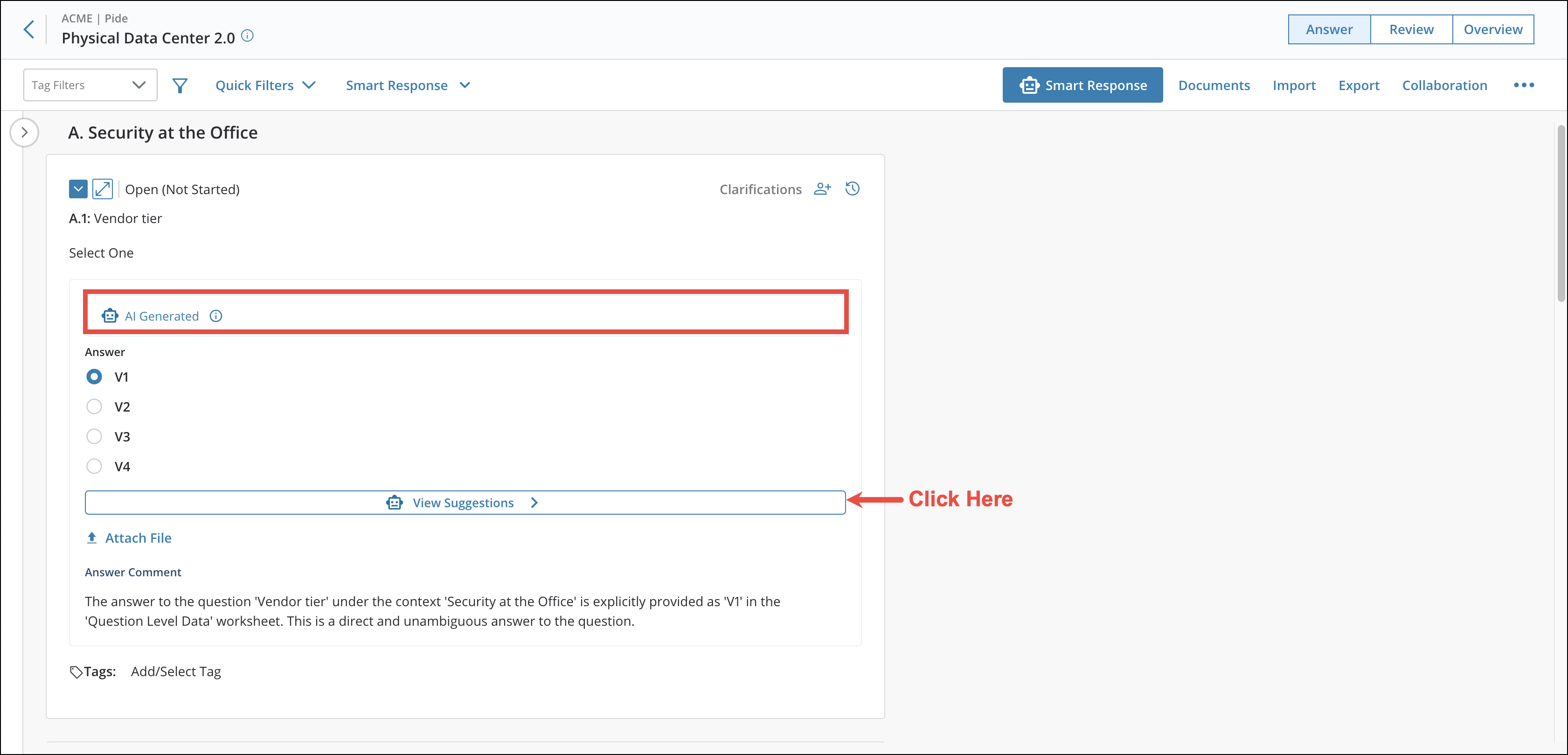Click the View Suggestions button

coord(465,502)
